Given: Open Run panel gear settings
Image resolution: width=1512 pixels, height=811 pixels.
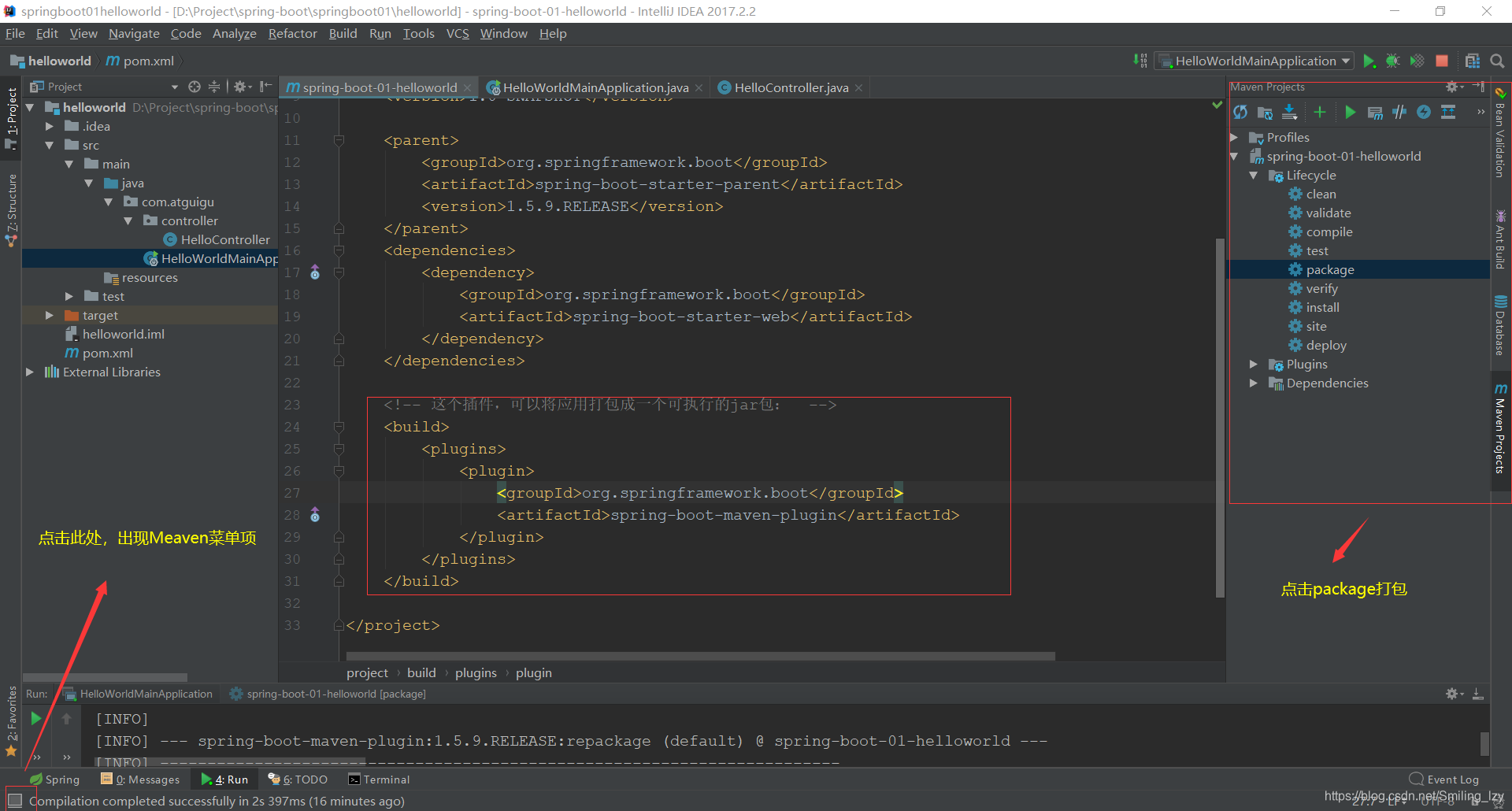Looking at the screenshot, I should (1454, 694).
